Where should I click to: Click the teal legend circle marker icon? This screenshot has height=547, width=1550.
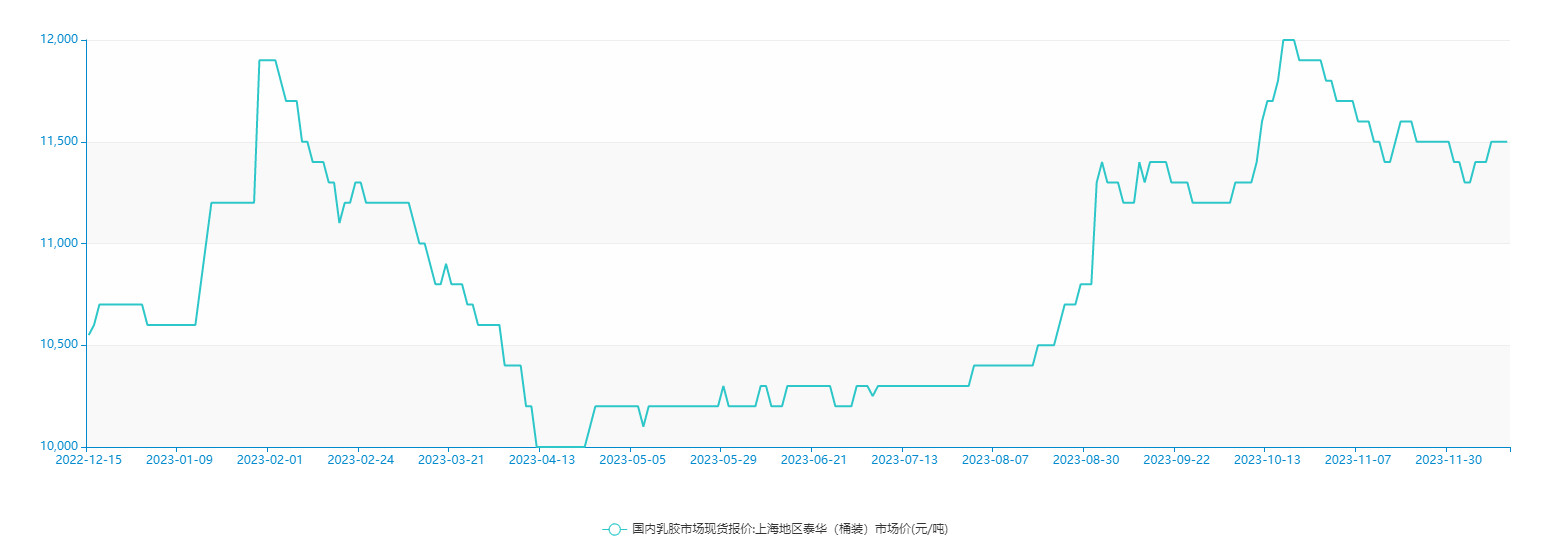click(x=614, y=529)
